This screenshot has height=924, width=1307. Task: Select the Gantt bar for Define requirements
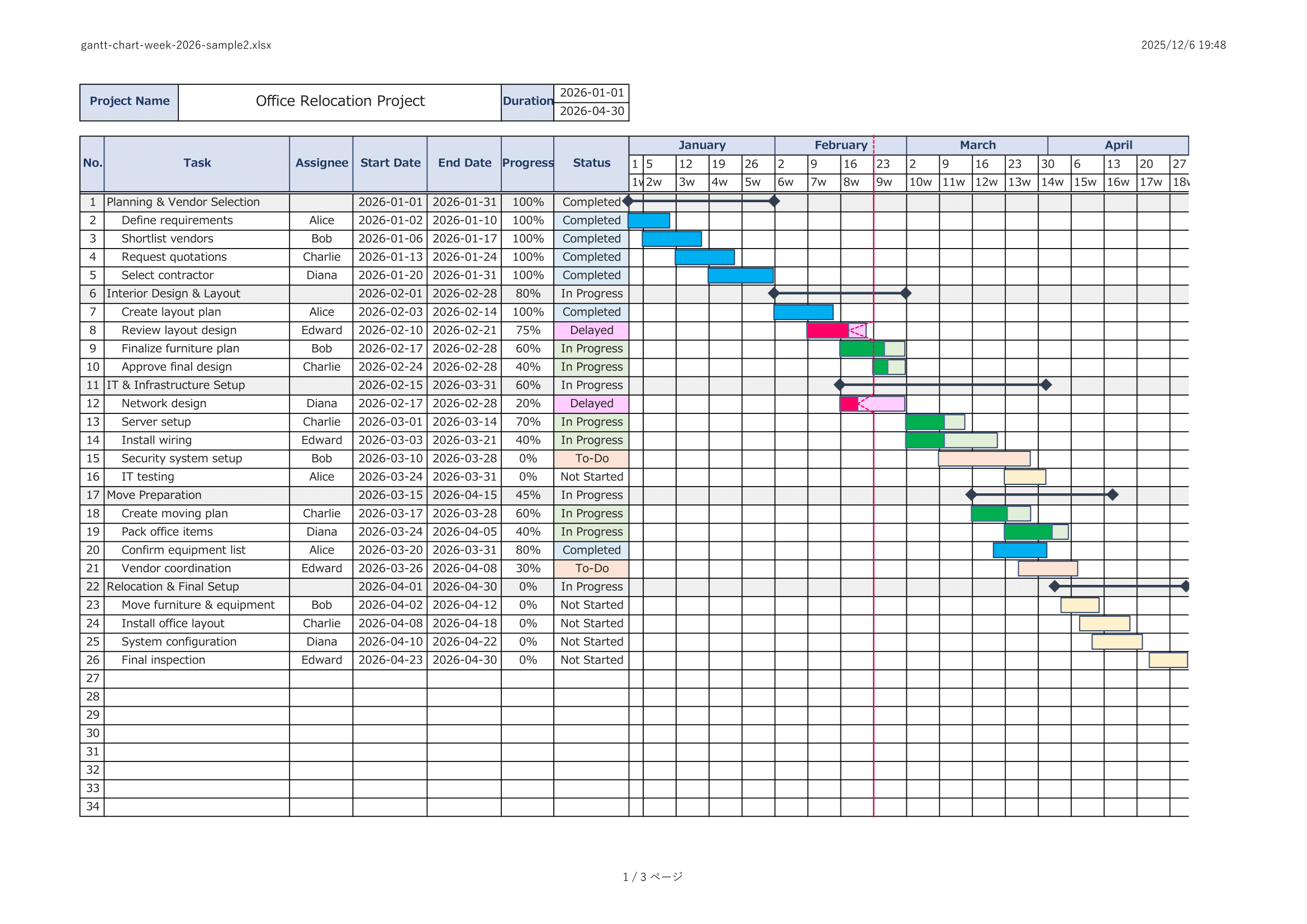tap(648, 220)
